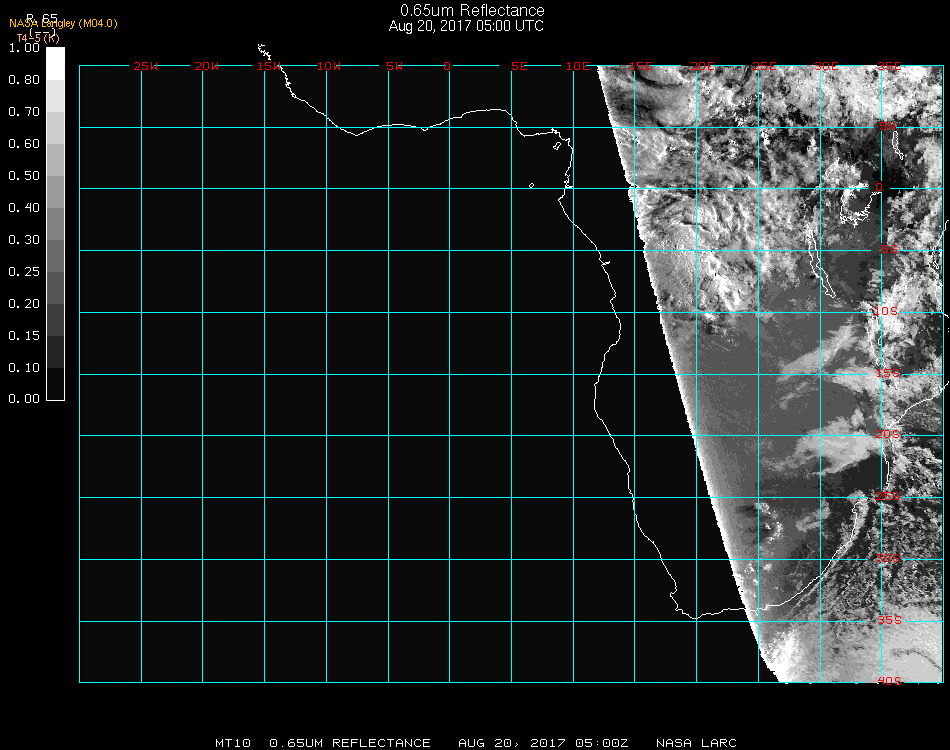
Task: Click the 30S latitude label
Action: (888, 558)
